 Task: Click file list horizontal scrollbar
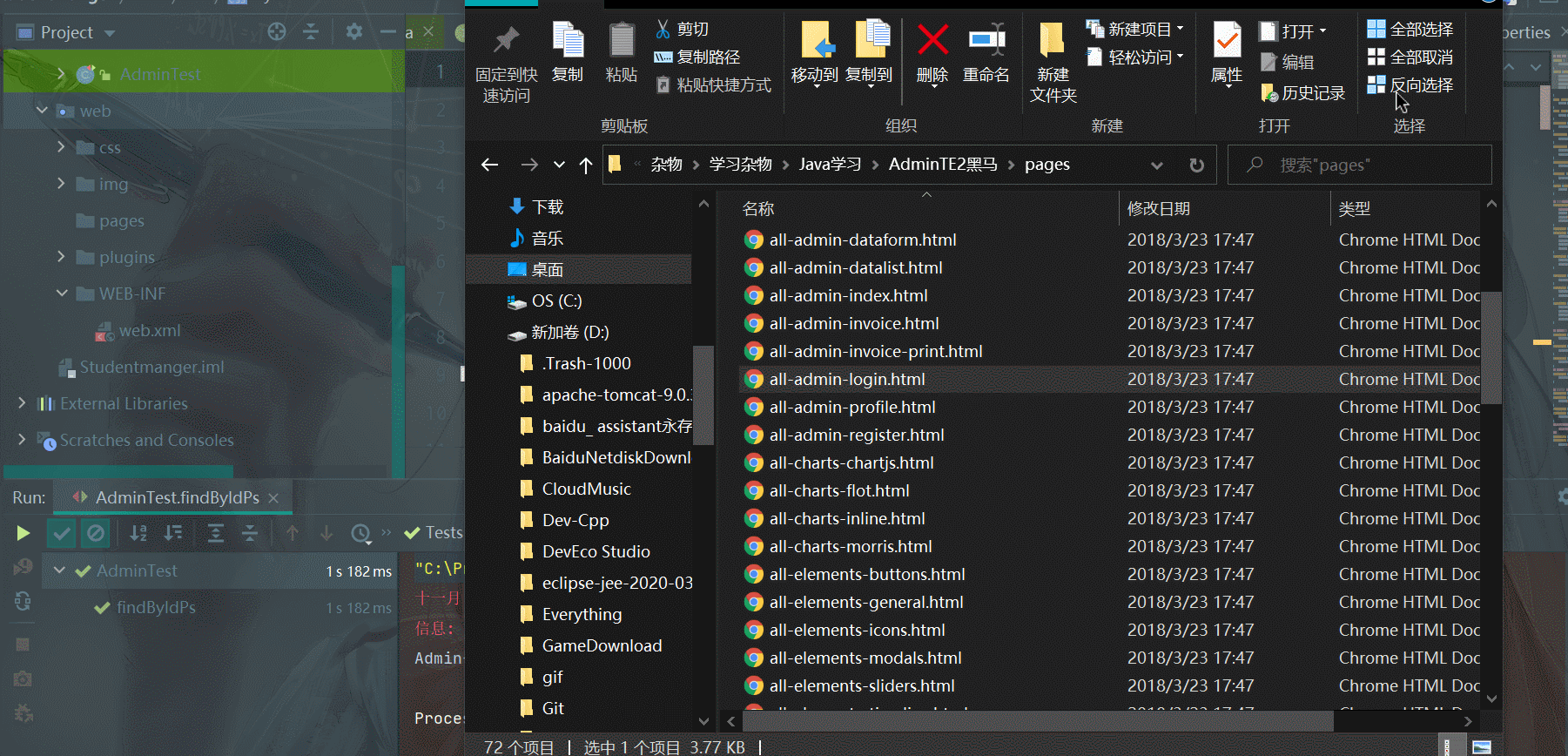pos(1038,721)
